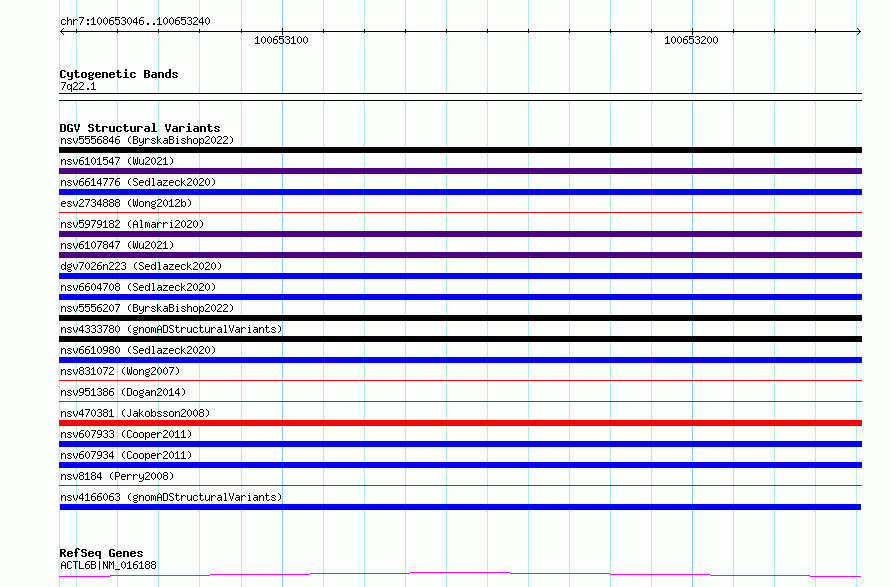The height and width of the screenshot is (587, 890).
Task: Click the nsv6101547 (Wu2021) label
Action: click(117, 161)
